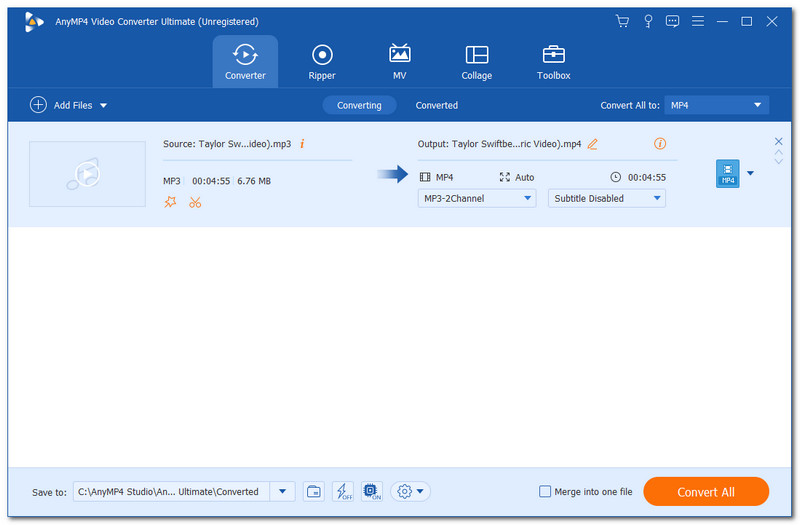This screenshot has height=525, width=800.
Task: Click the Output file name text
Action: pos(499,144)
